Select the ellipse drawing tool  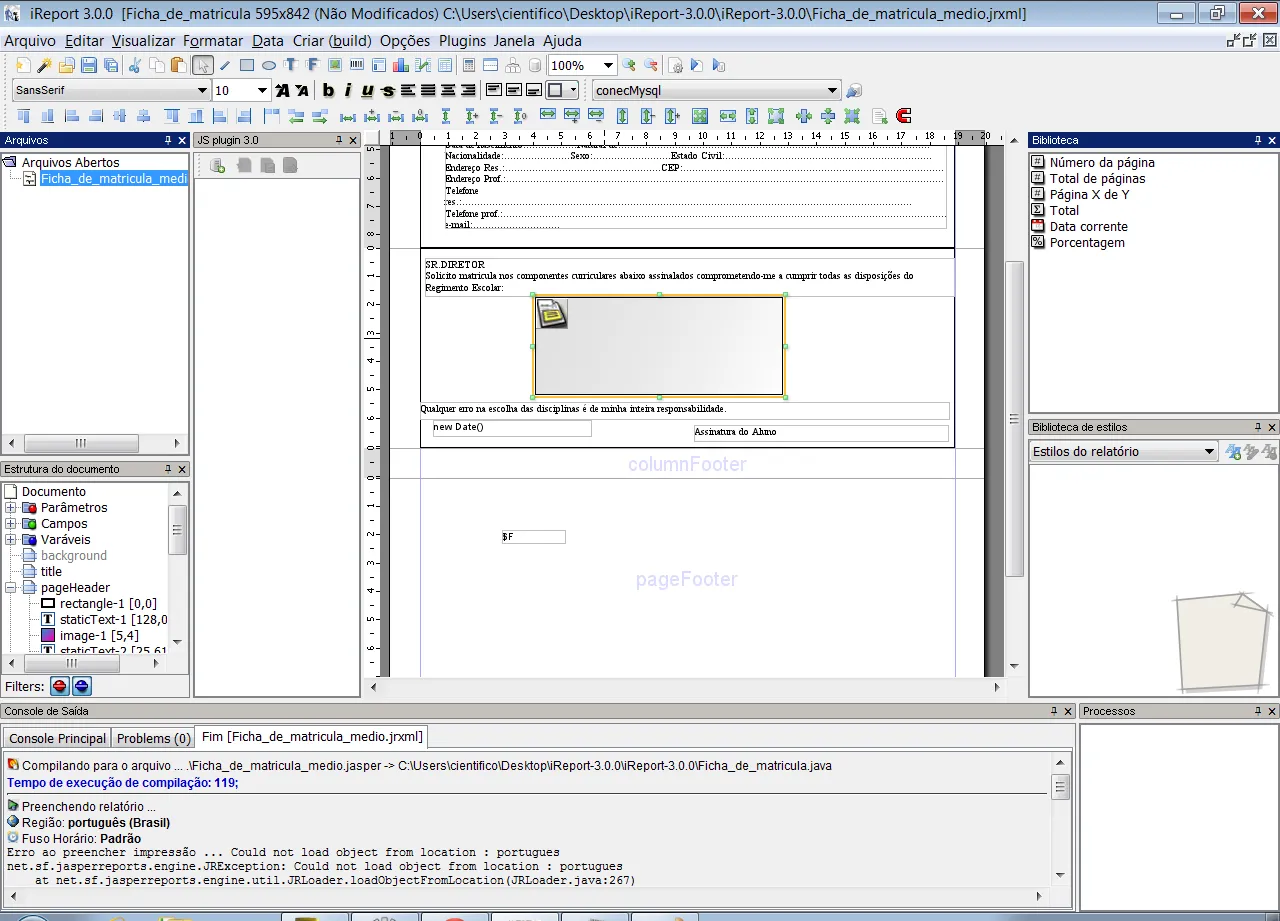tap(269, 66)
